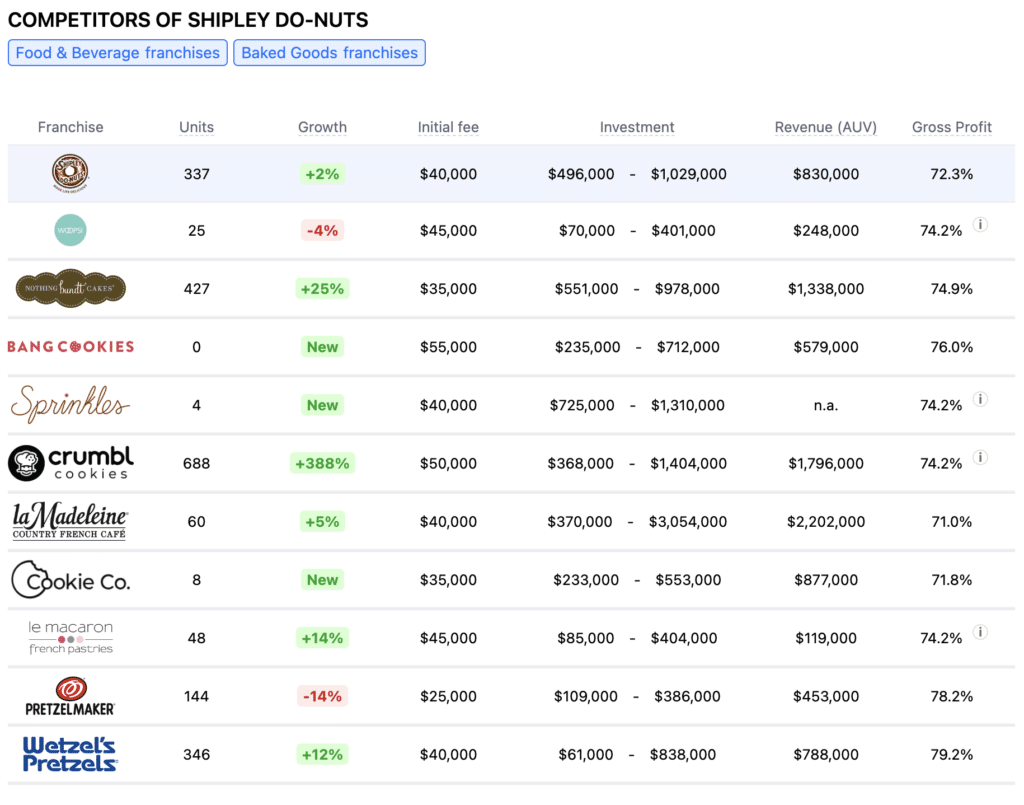The height and width of the screenshot is (805, 1024).
Task: Click the Revenue (AUV) column header
Action: (x=825, y=127)
